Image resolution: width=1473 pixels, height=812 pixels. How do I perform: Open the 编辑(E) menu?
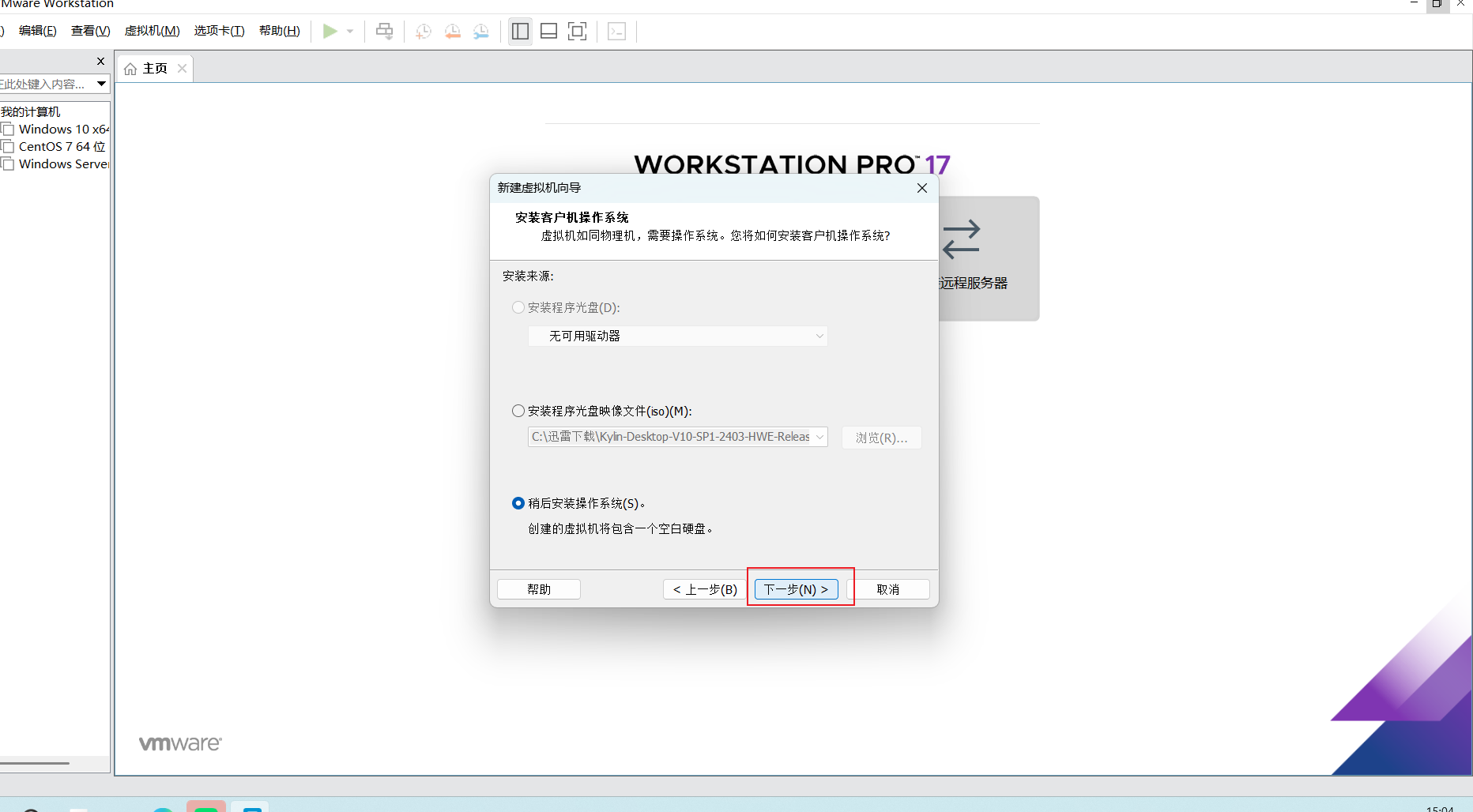coord(38,31)
